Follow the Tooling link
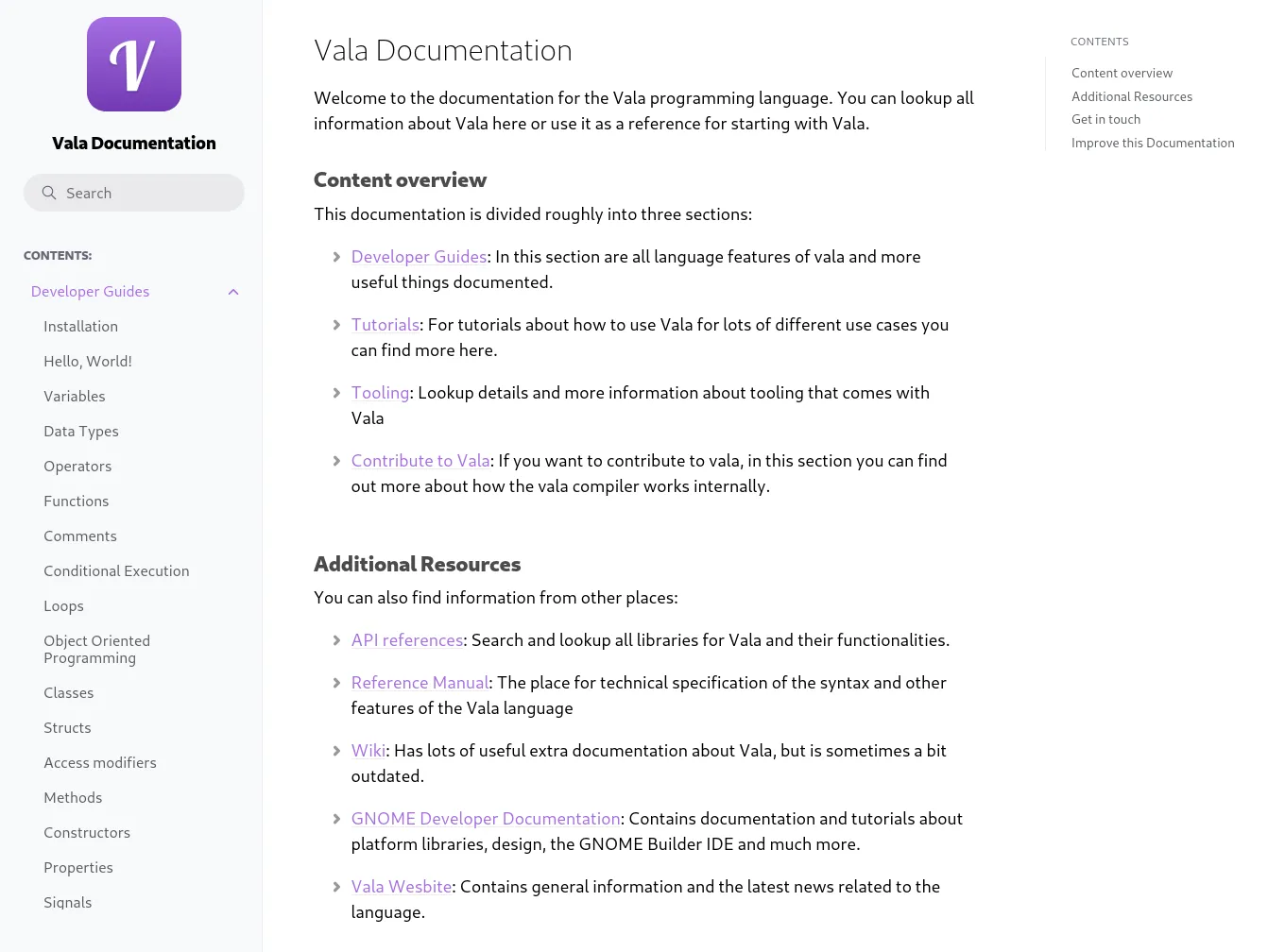 (380, 393)
